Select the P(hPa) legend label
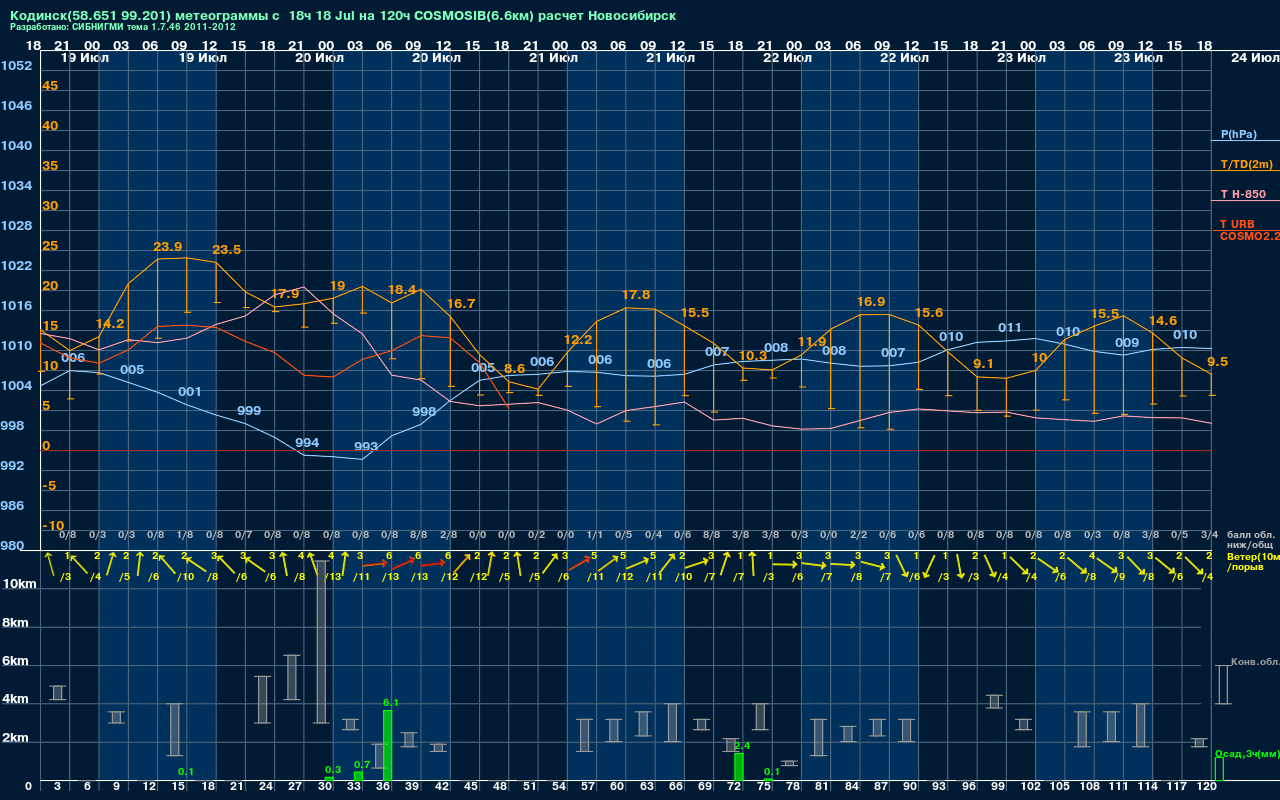Image resolution: width=1280 pixels, height=800 pixels. pyautogui.click(x=1238, y=134)
